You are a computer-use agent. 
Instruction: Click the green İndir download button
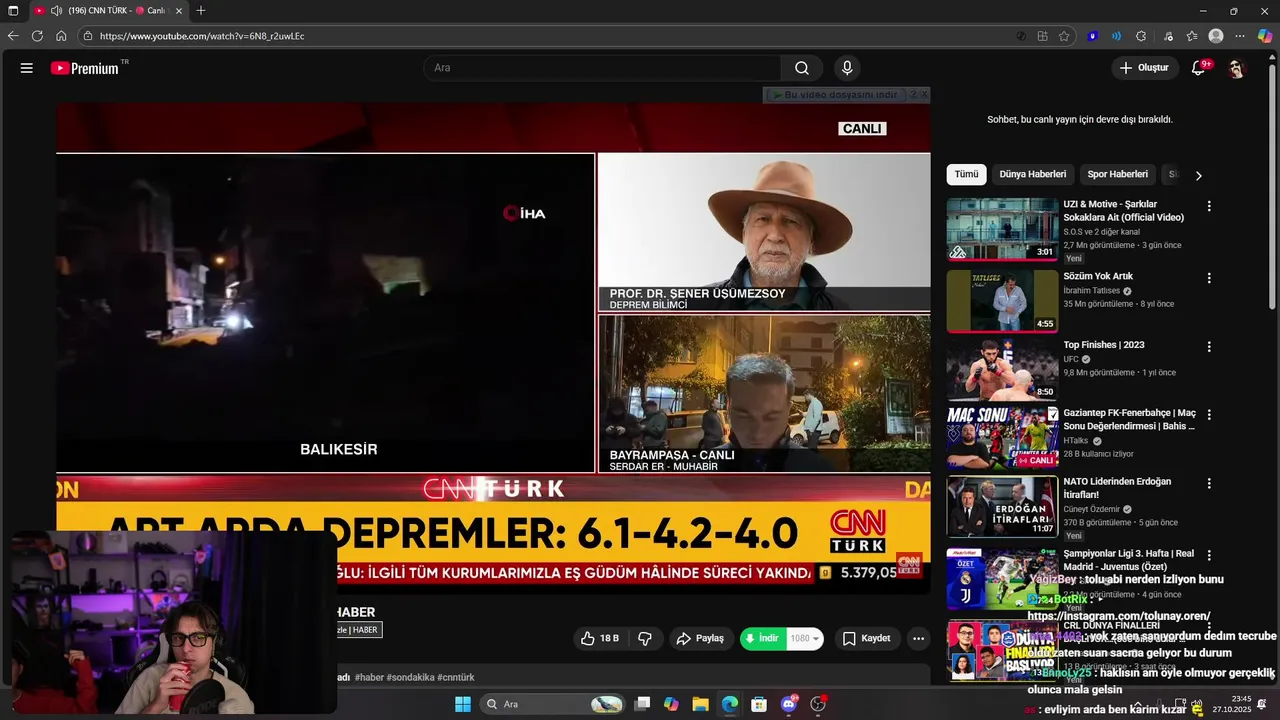pyautogui.click(x=763, y=638)
